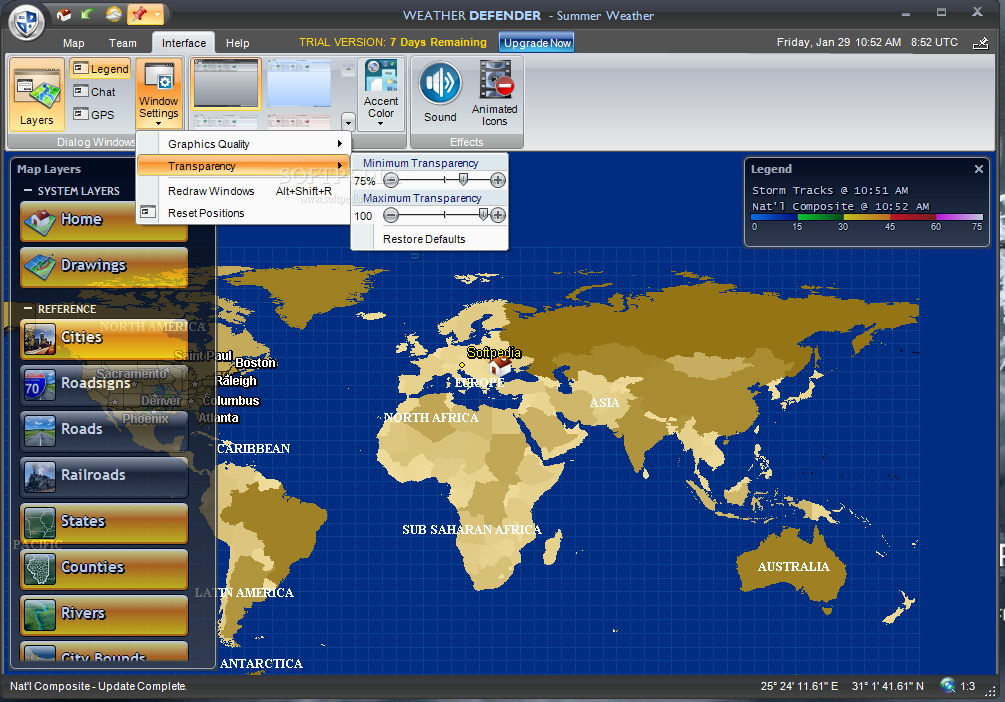The image size is (1005, 702).
Task: Toggle the Layers dialog window button
Action: tap(37, 94)
